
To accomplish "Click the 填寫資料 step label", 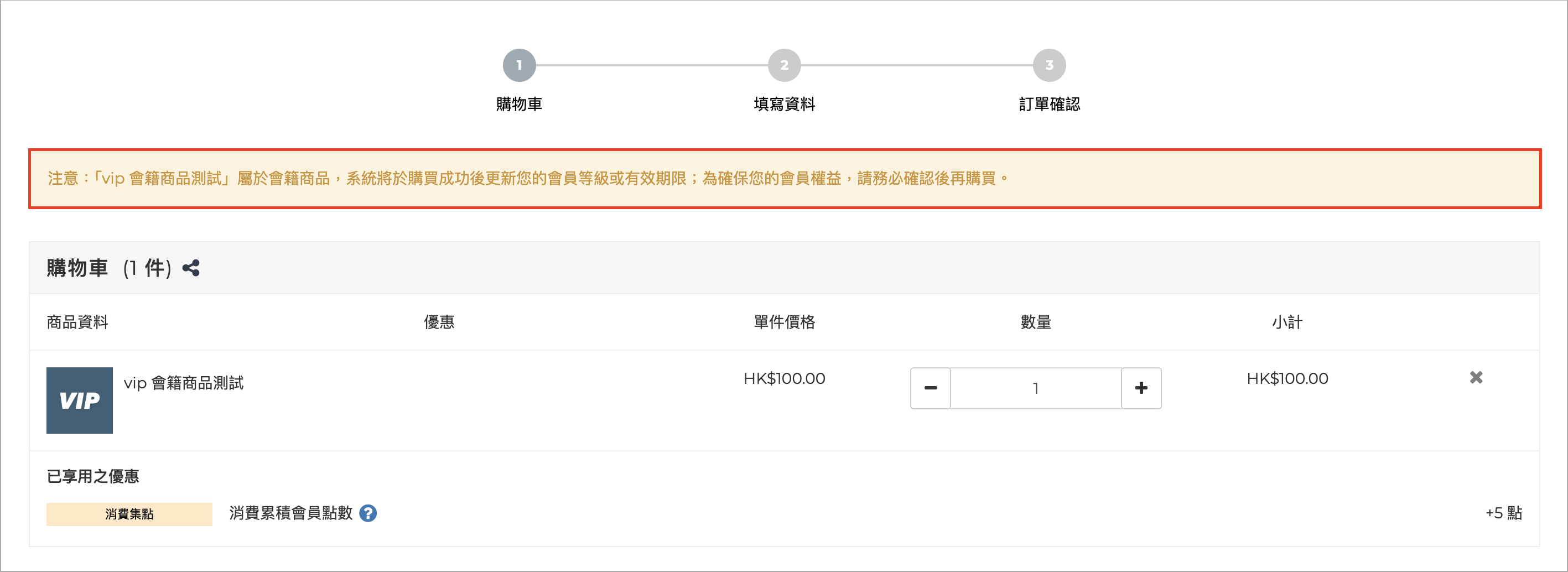I will tap(784, 104).
